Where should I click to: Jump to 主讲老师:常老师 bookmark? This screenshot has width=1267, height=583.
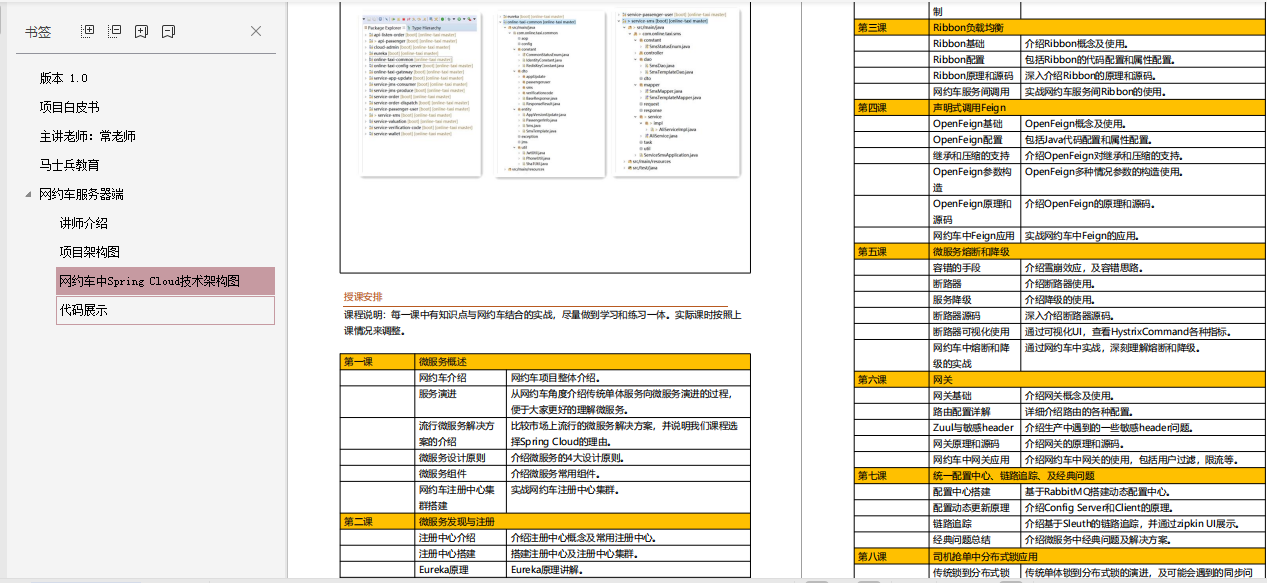pos(87,136)
